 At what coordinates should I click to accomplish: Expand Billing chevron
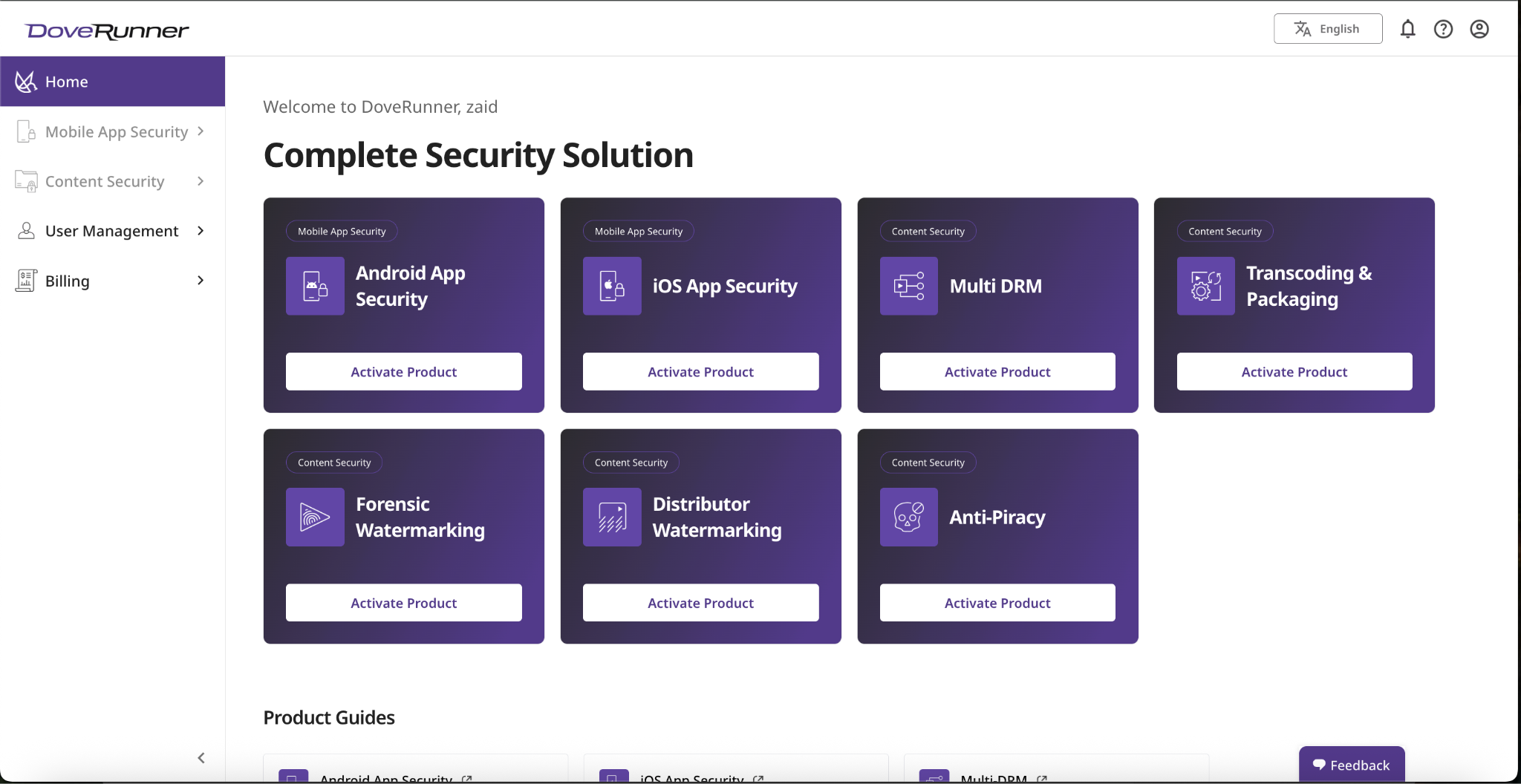tap(201, 281)
